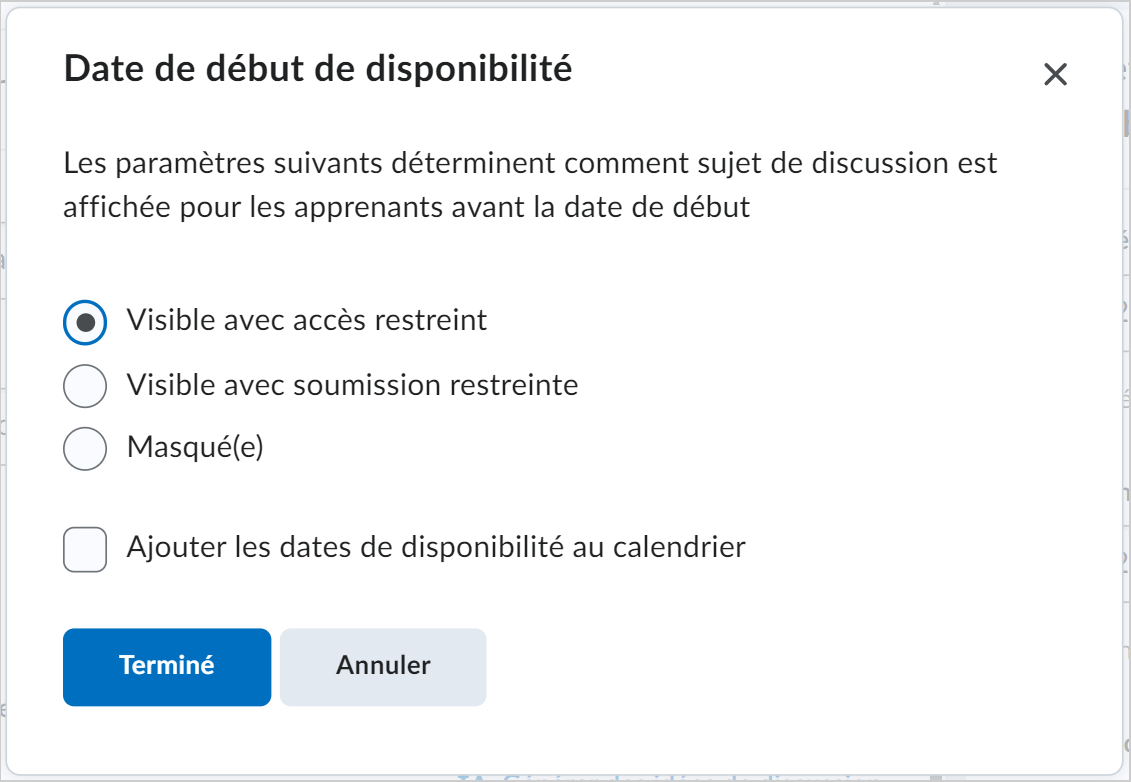Click the 'Visible avec accès restreint' label text
The image size is (1131, 782).
[307, 320]
